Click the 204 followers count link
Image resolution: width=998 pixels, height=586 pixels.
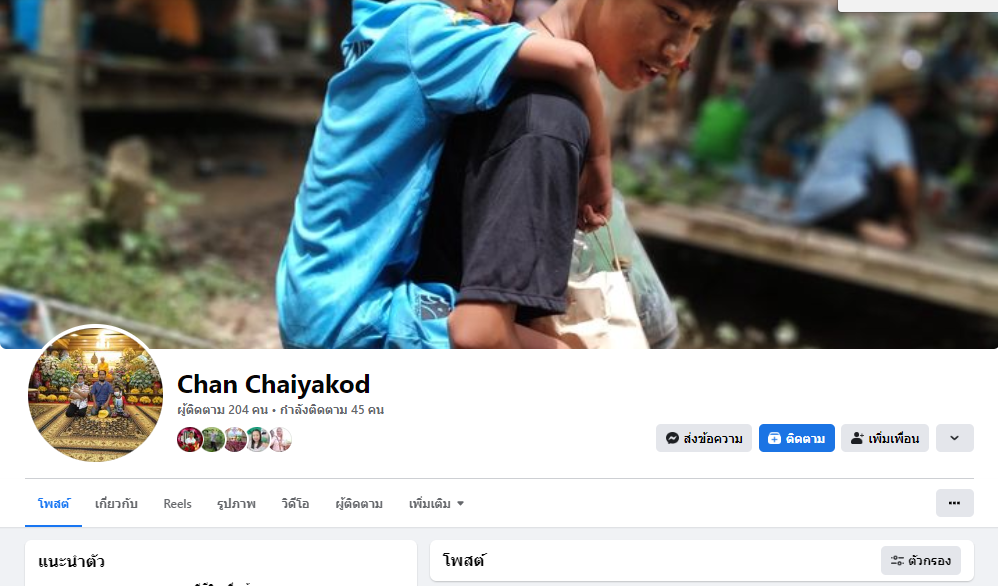click(222, 410)
